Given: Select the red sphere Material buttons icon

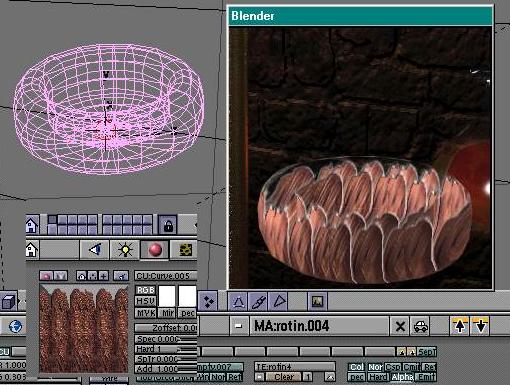Looking at the screenshot, I should coord(155,250).
